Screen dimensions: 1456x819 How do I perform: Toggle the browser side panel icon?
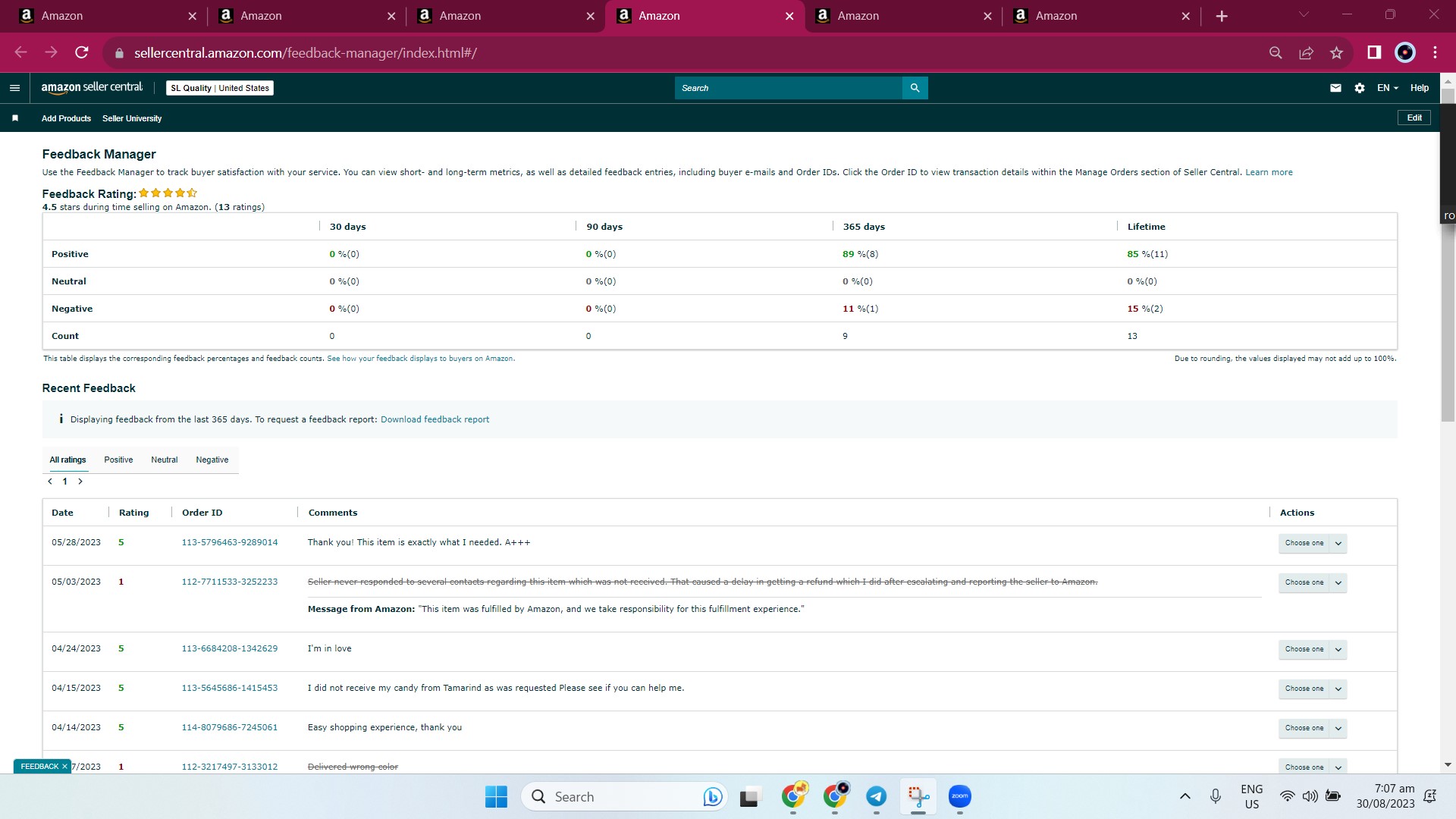1374,52
